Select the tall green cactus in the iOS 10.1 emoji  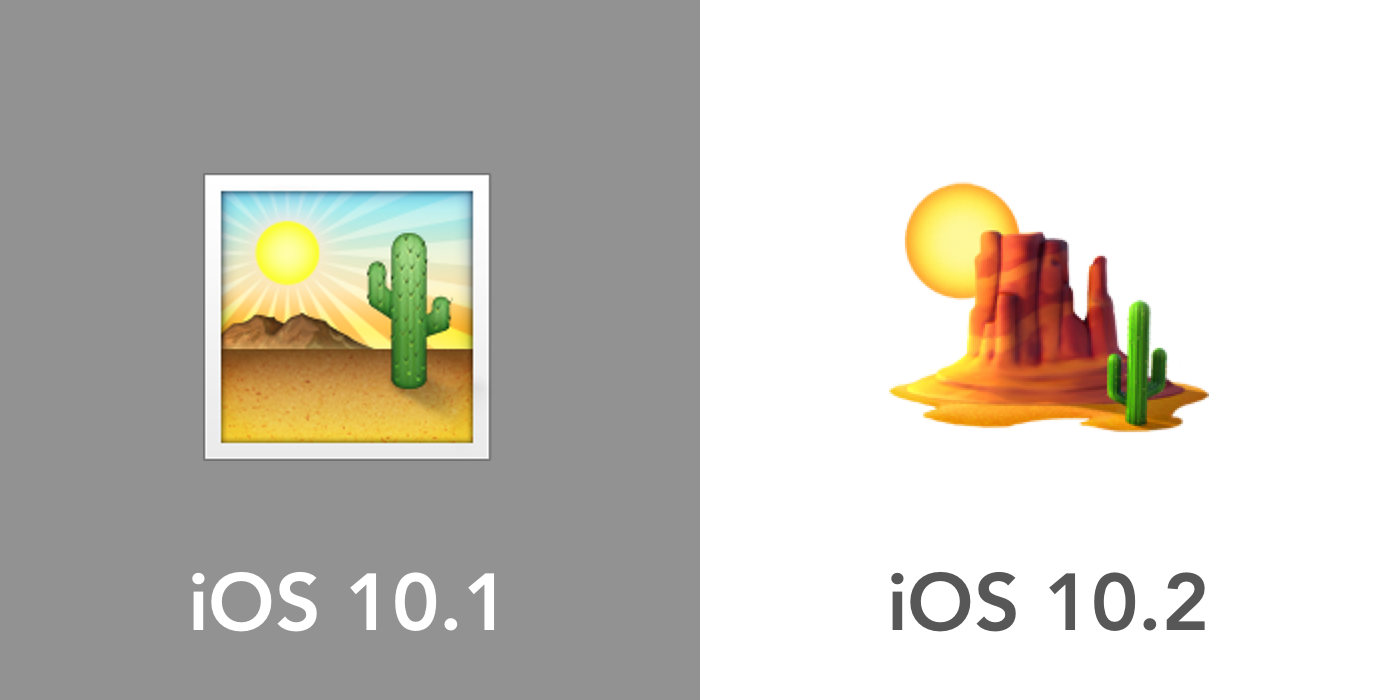pos(406,310)
